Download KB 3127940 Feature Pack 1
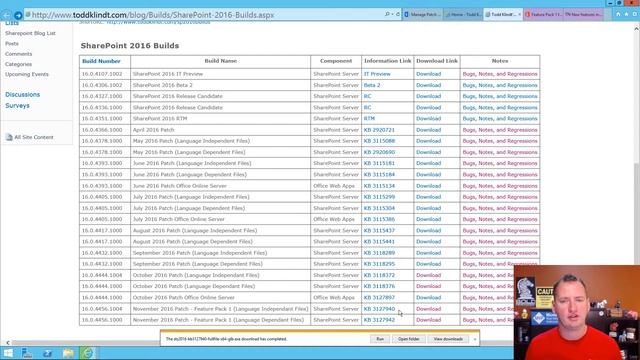 pyautogui.click(x=429, y=309)
